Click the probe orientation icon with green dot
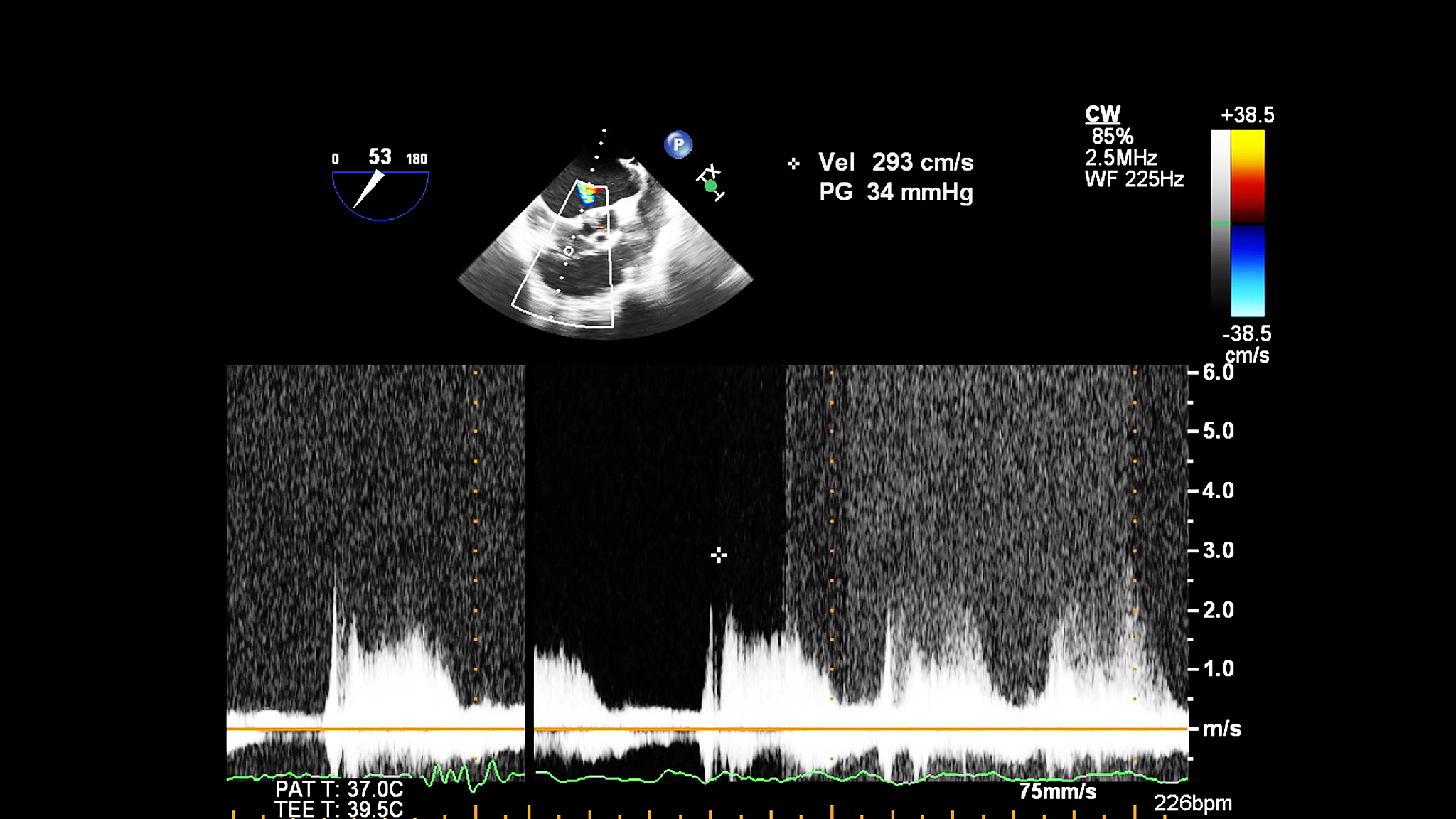 pyautogui.click(x=710, y=183)
